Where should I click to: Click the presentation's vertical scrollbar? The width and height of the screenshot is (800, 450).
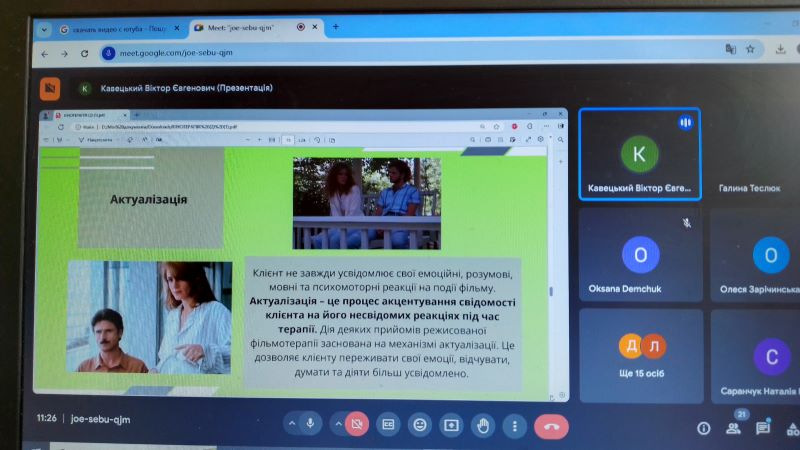(x=551, y=292)
